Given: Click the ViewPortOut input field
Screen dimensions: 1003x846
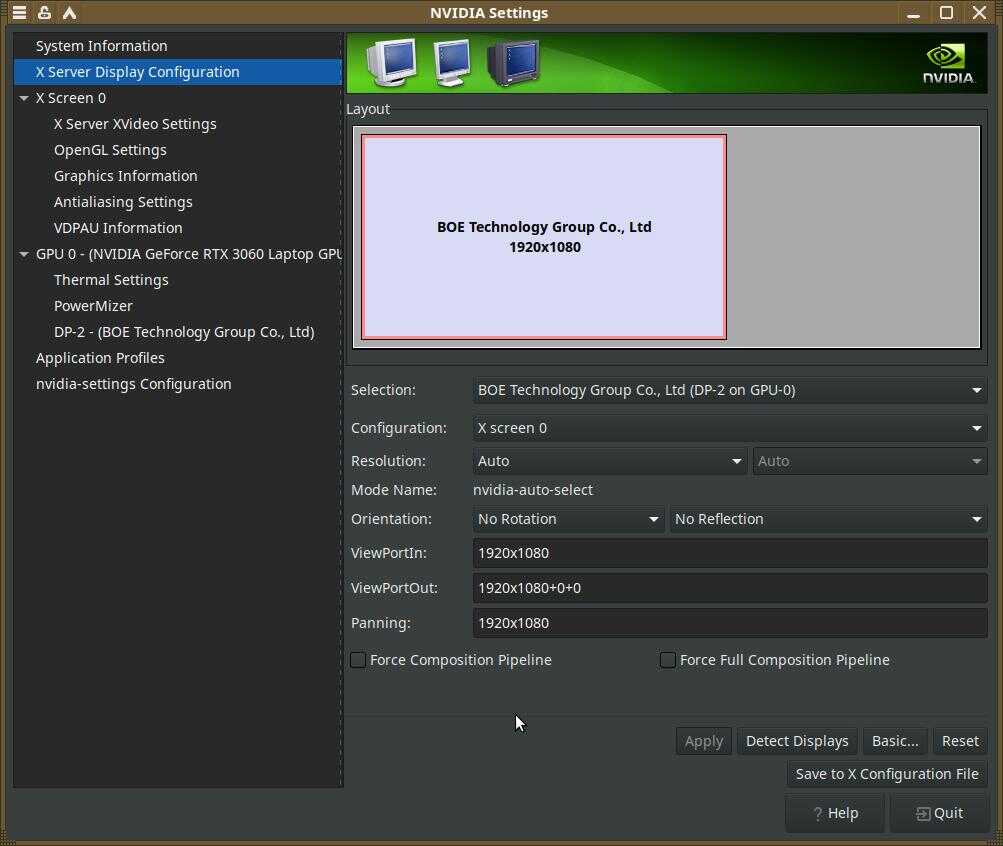Looking at the screenshot, I should click(x=730, y=588).
